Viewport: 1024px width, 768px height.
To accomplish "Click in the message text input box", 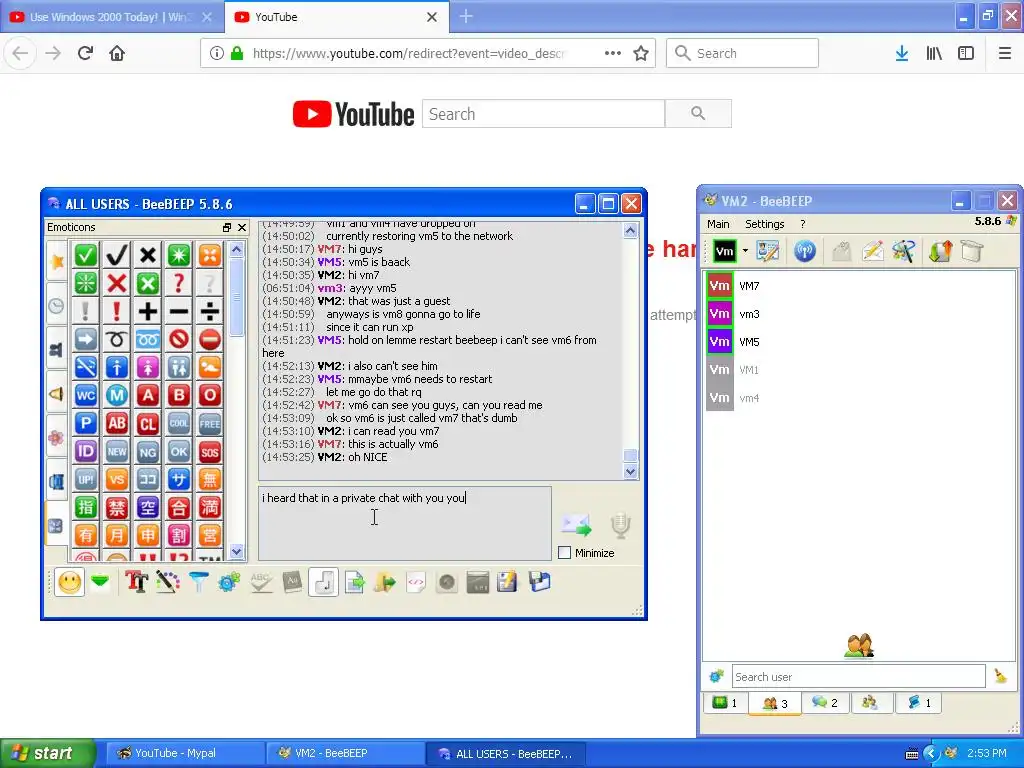I will point(405,523).
